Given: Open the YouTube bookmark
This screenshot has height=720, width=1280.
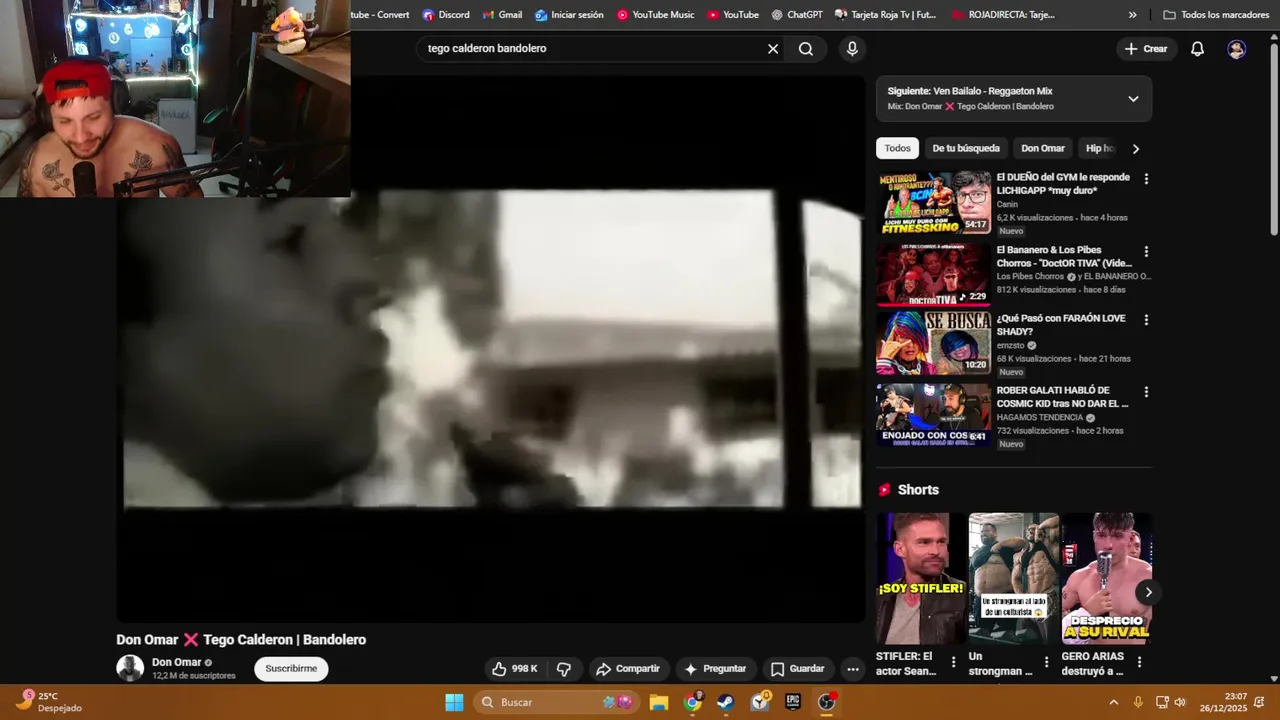Looking at the screenshot, I should [733, 15].
